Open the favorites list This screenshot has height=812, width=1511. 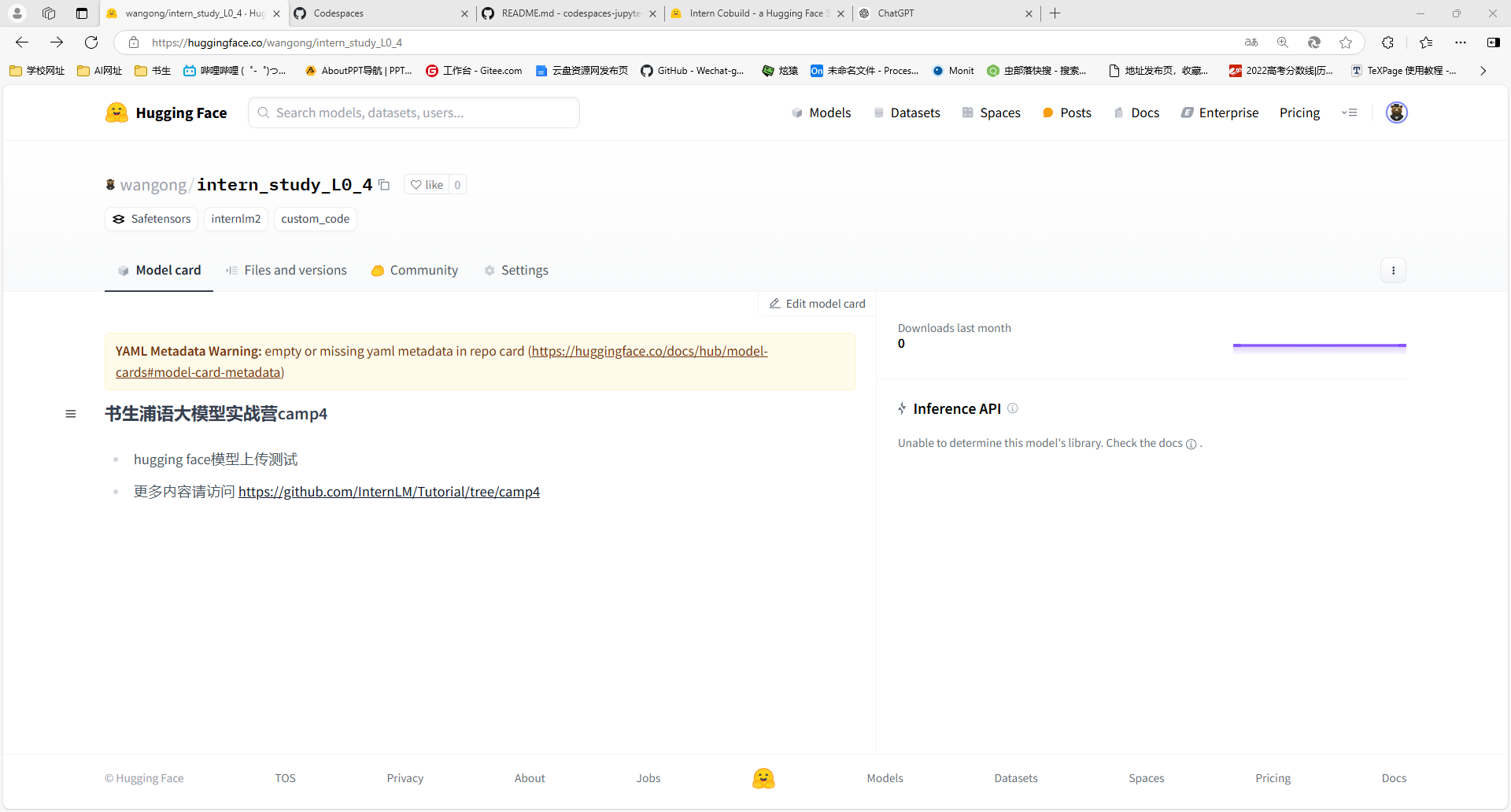point(1426,42)
